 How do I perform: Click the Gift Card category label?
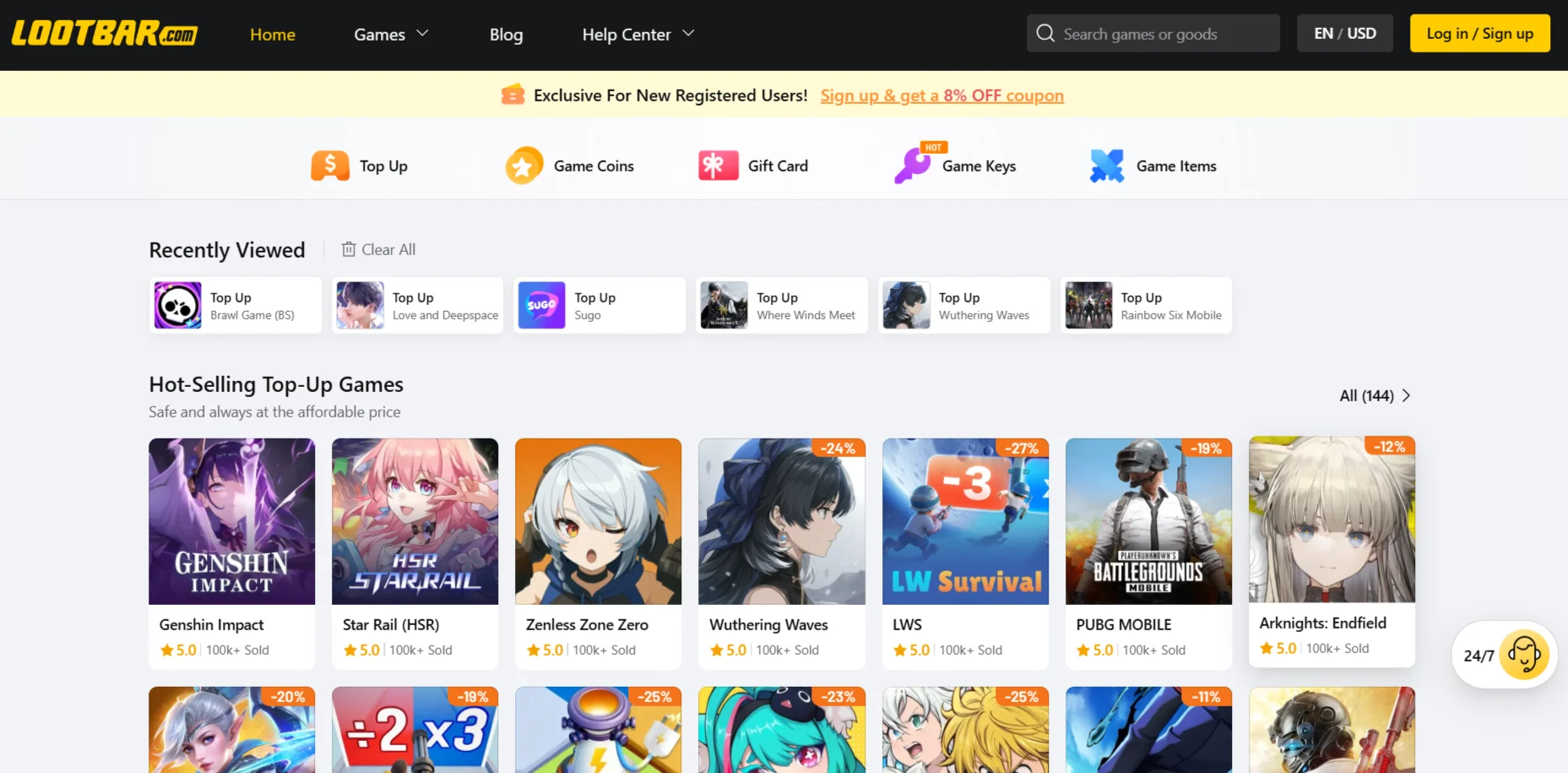click(x=778, y=166)
